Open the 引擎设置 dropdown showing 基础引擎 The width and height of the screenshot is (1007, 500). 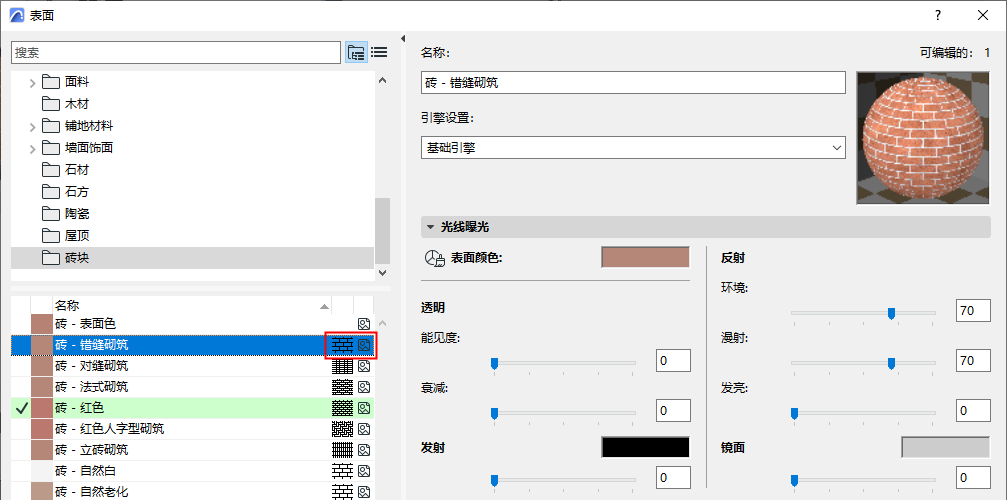[x=633, y=148]
